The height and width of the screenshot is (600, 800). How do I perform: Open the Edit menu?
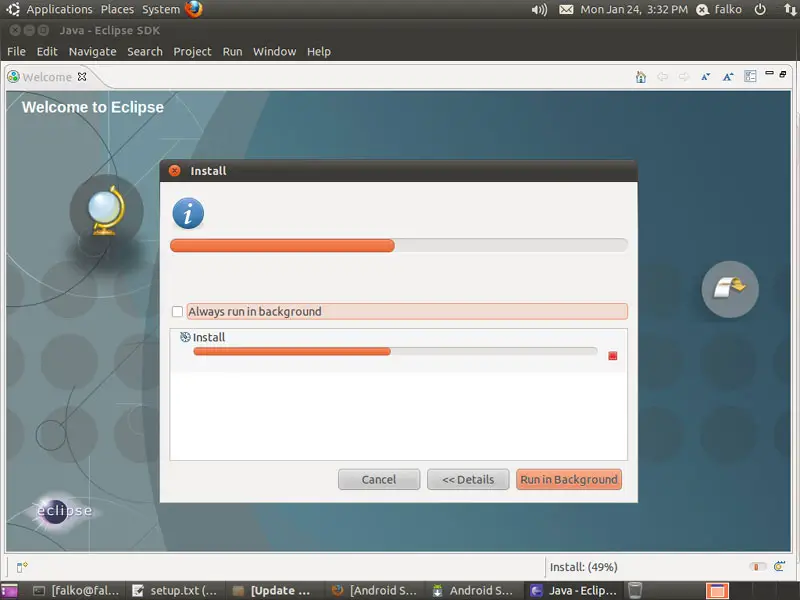[47, 52]
